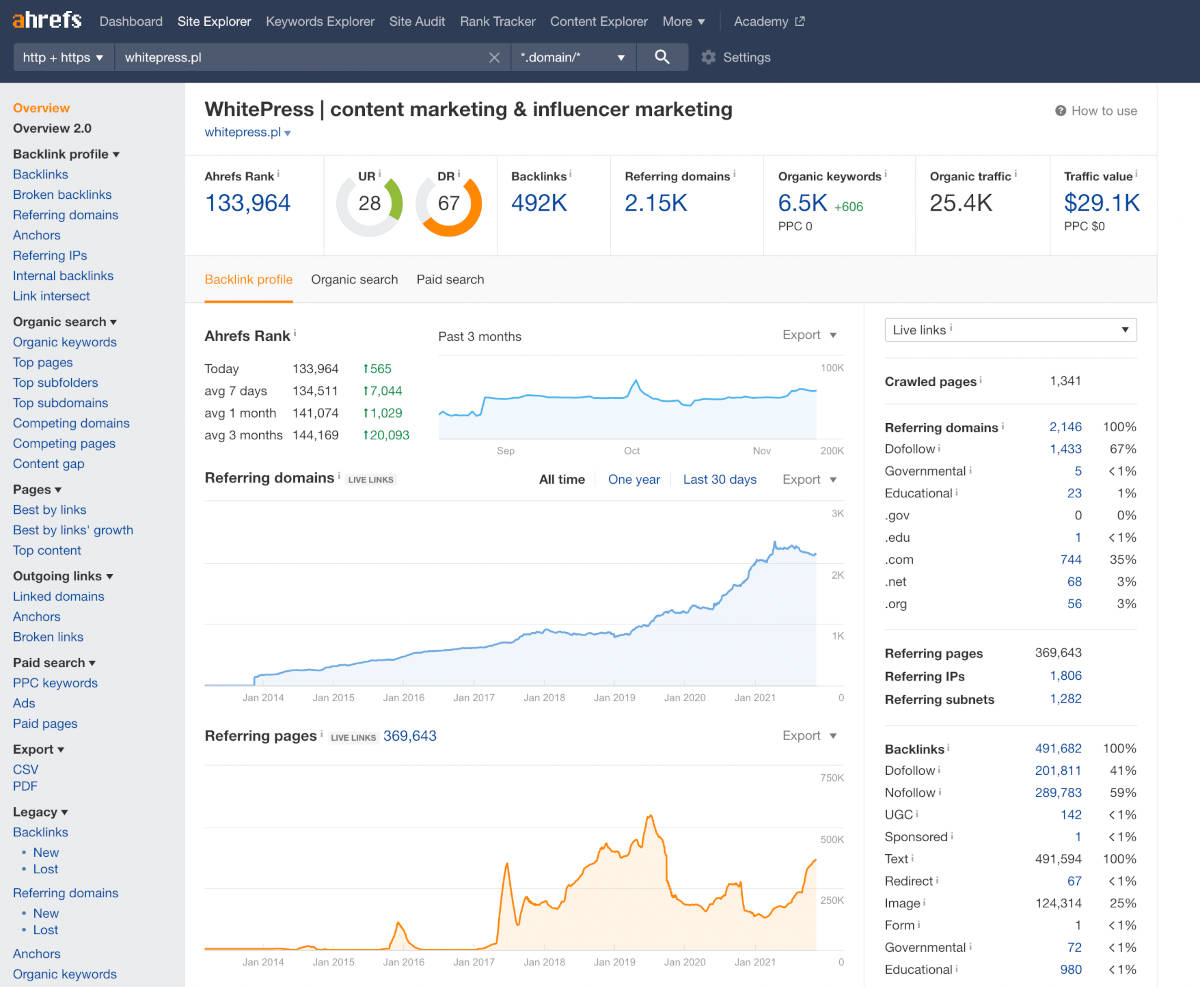
Task: Click the 6.5K organic keywords value
Action: click(x=803, y=203)
